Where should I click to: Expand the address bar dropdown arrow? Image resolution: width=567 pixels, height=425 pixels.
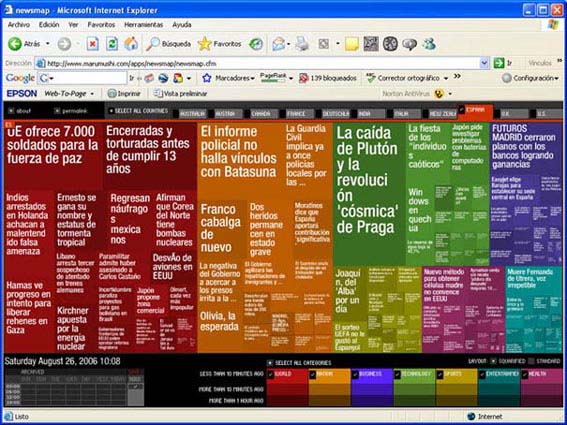[x=485, y=63]
